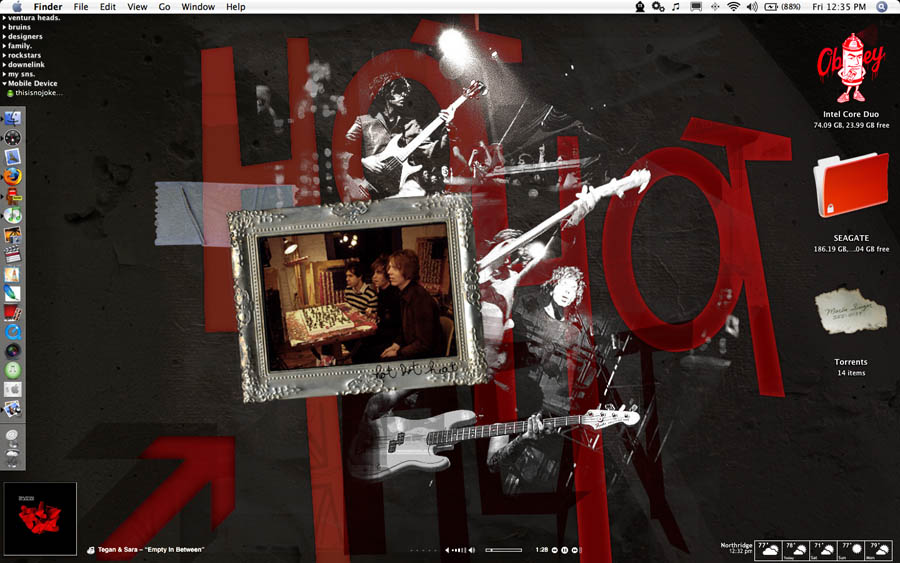
Task: Click the song rating dots
Action: pyautogui.click(x=424, y=550)
